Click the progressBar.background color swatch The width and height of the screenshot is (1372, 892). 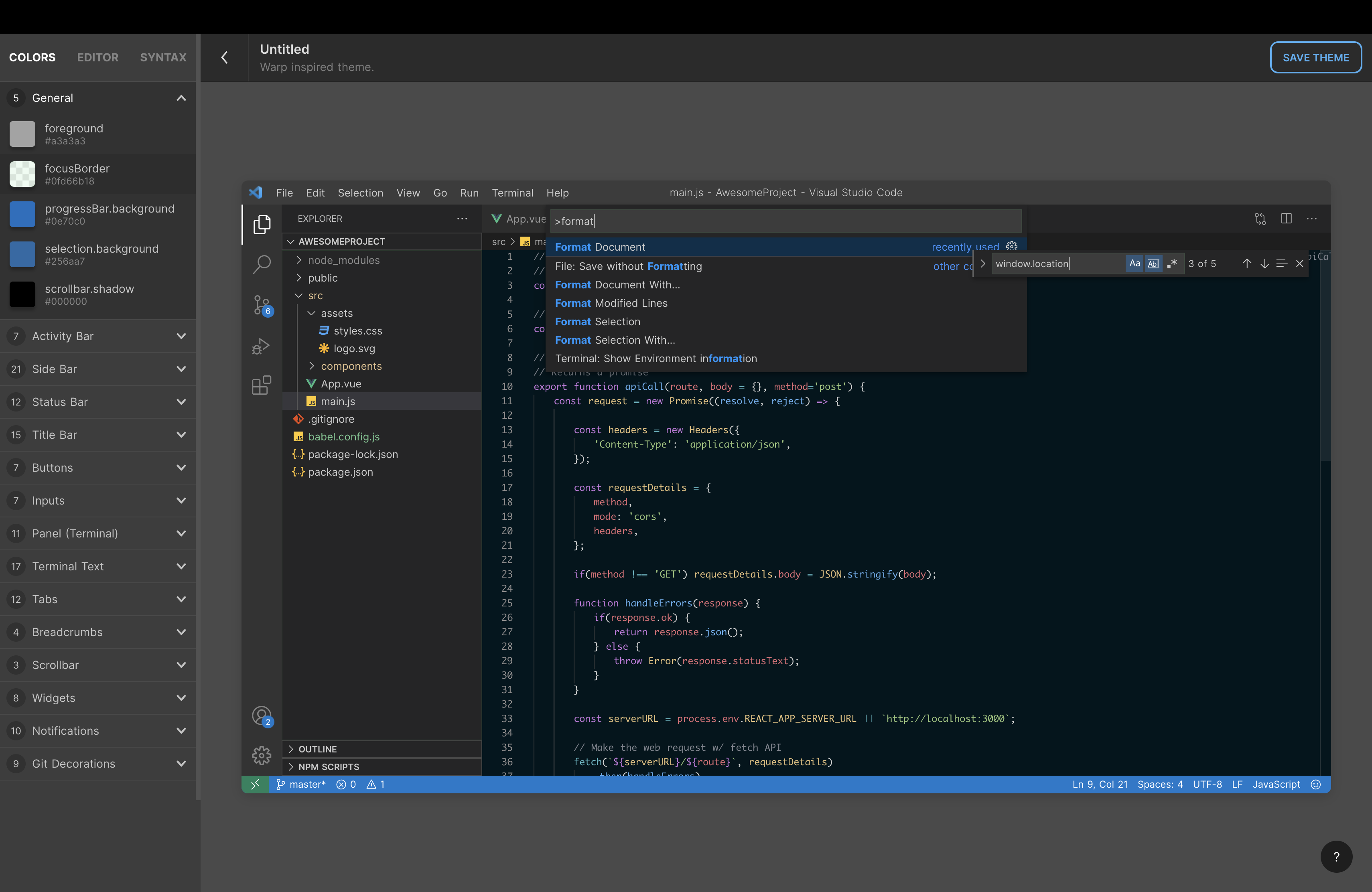pos(22,214)
